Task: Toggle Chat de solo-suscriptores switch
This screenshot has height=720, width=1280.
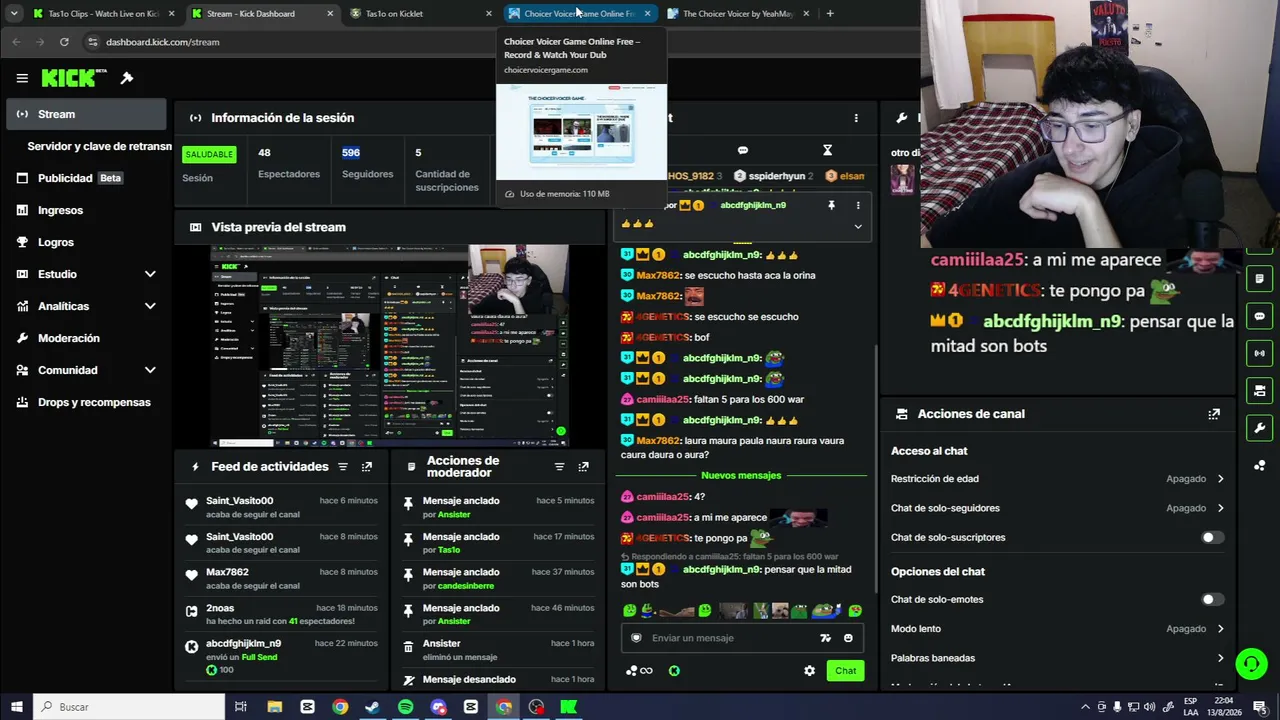Action: coord(1212,538)
